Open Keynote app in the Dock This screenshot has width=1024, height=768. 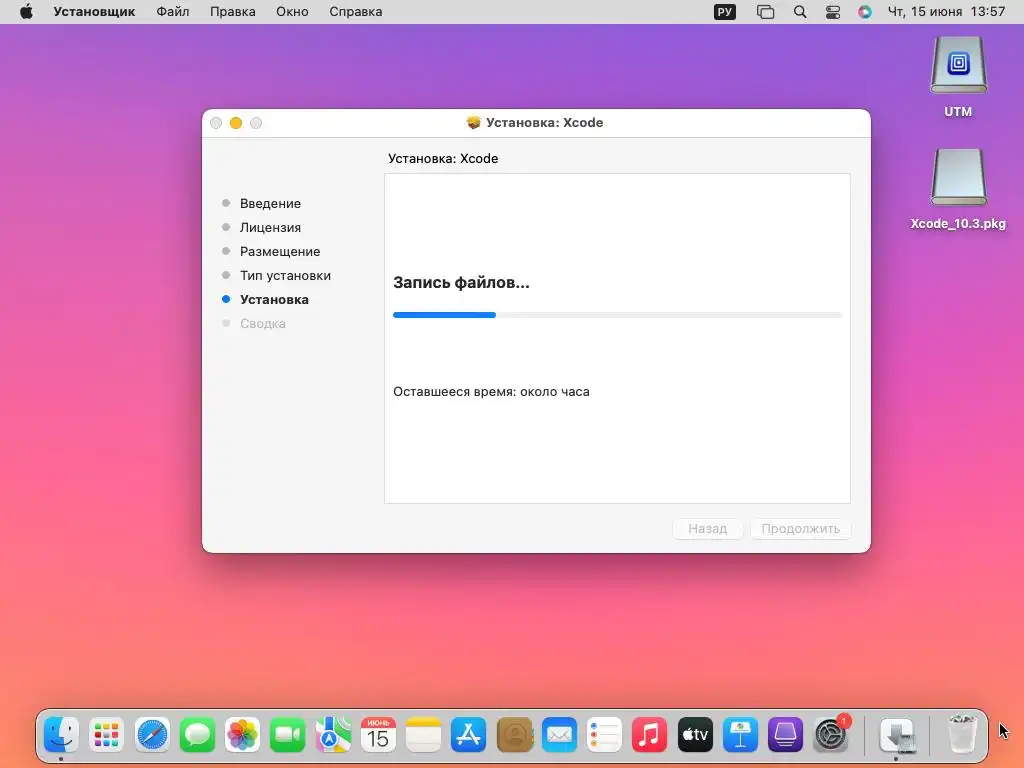click(x=740, y=735)
